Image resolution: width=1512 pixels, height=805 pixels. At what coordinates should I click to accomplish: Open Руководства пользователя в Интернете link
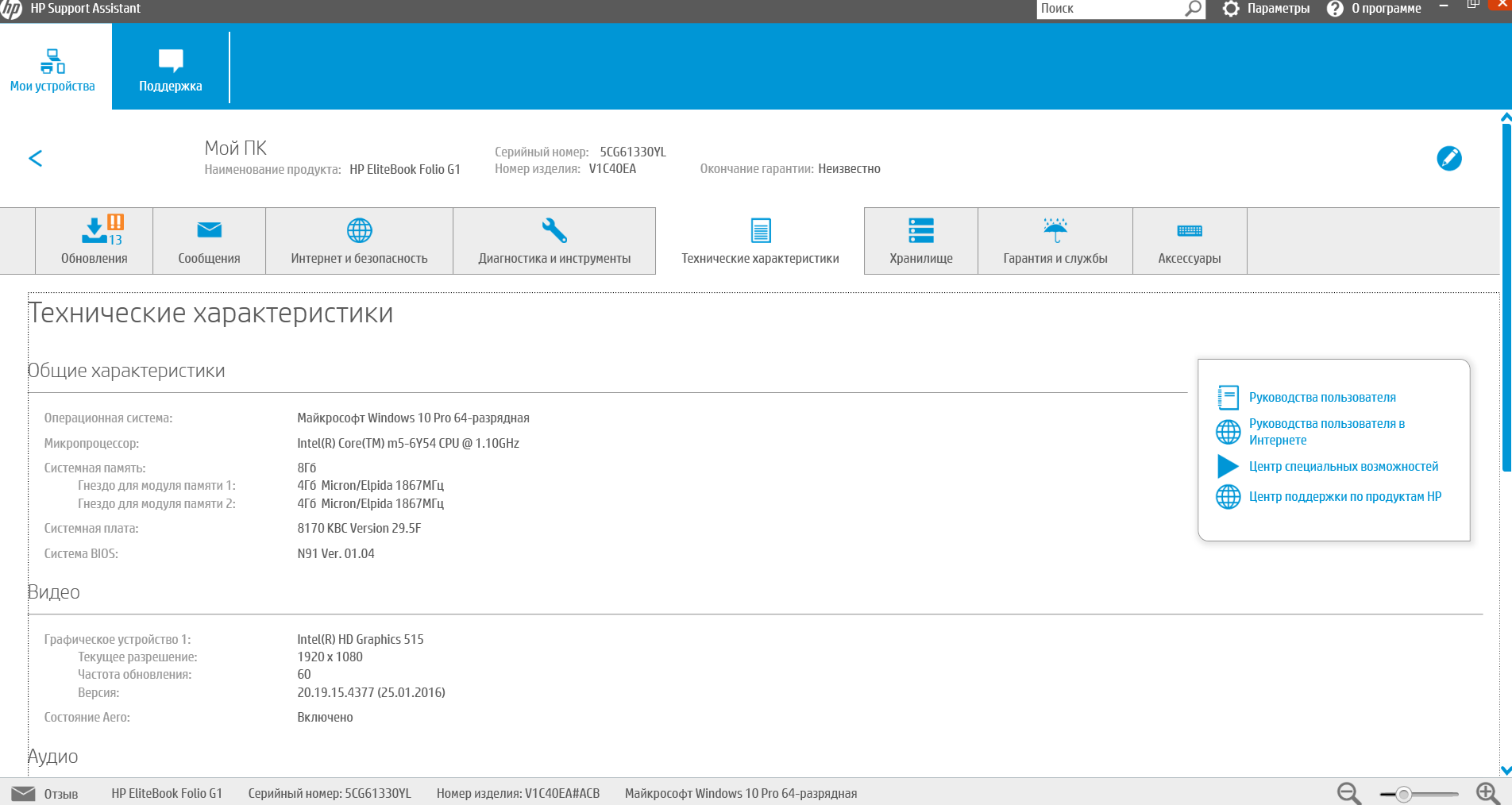coord(1327,432)
